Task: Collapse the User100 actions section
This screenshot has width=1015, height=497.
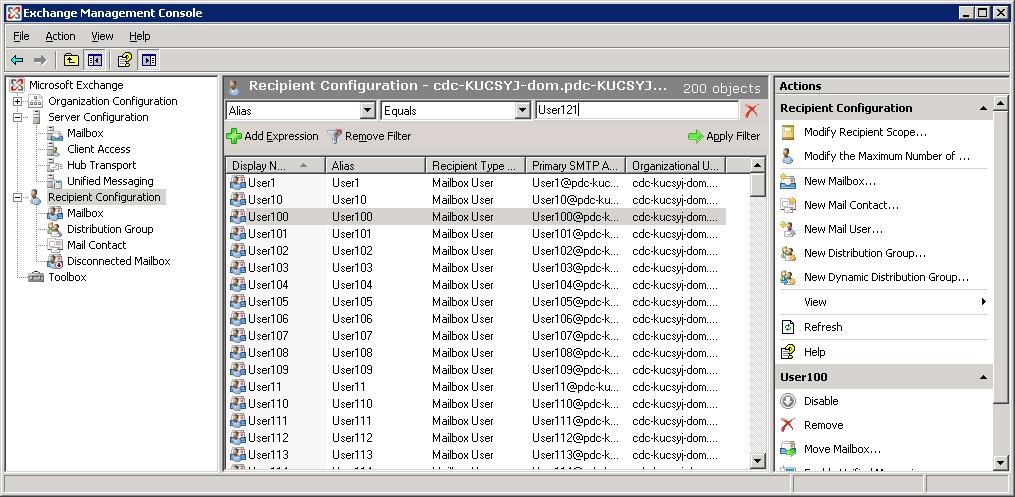Action: tap(983, 377)
